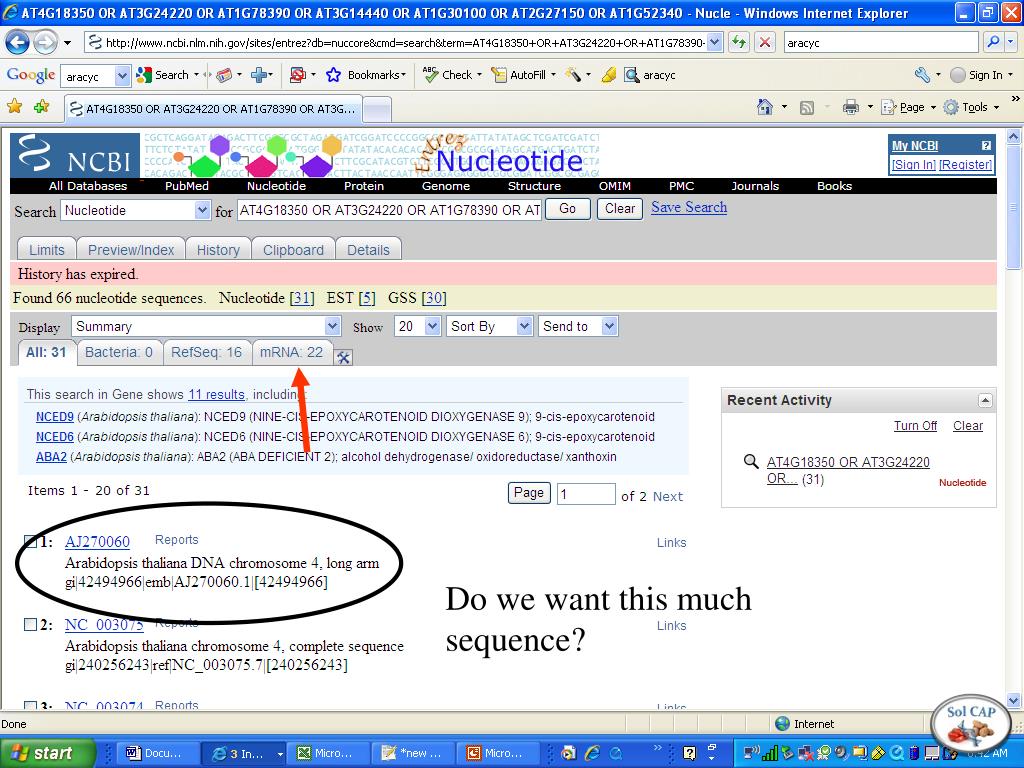
Task: Open the IE Tools menu
Action: pos(971,107)
